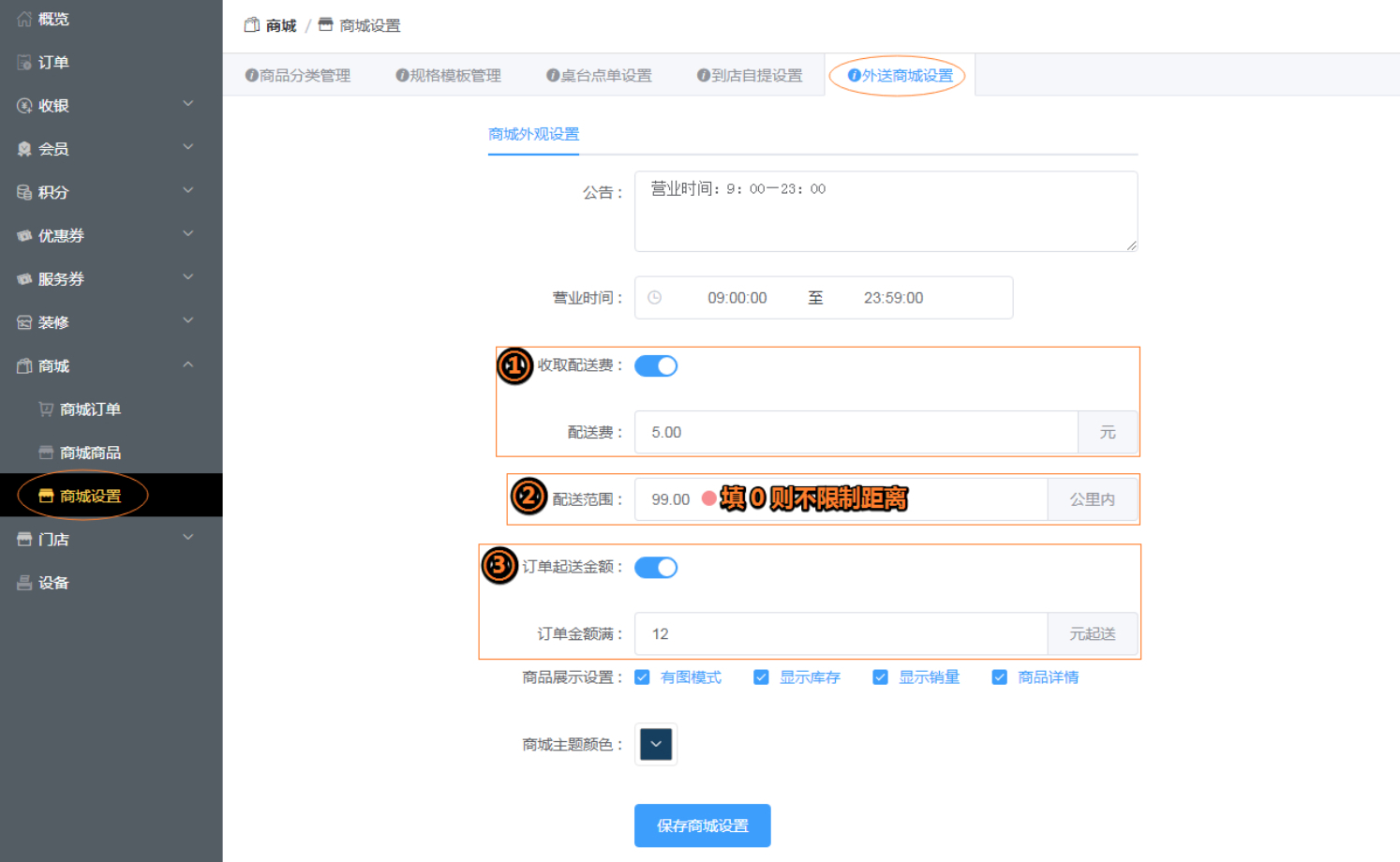This screenshot has height=862, width=1400.
Task: Uncheck the 商品详情 checkbox
Action: point(1000,677)
